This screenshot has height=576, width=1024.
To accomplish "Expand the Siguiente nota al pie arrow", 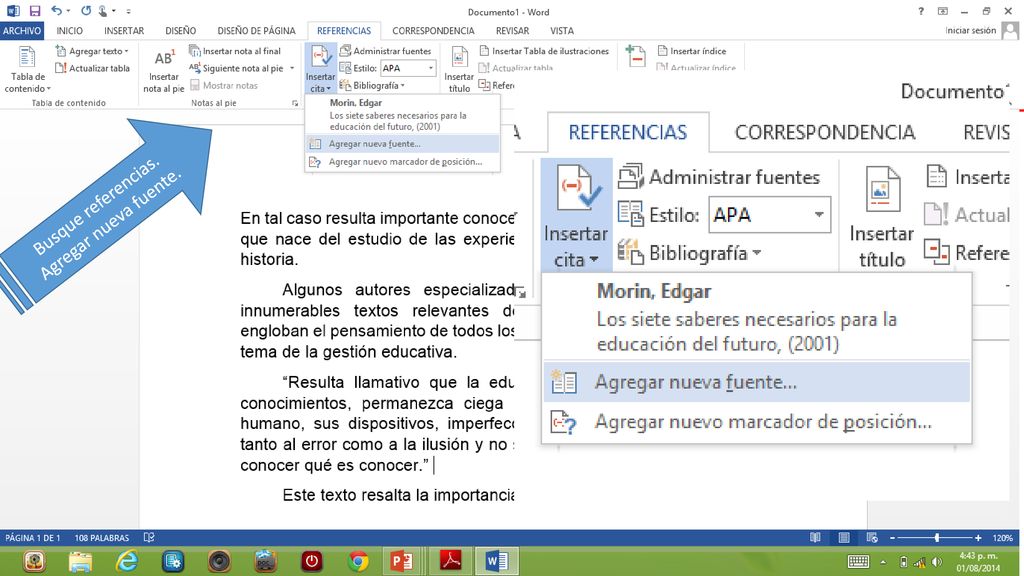I will (292, 68).
